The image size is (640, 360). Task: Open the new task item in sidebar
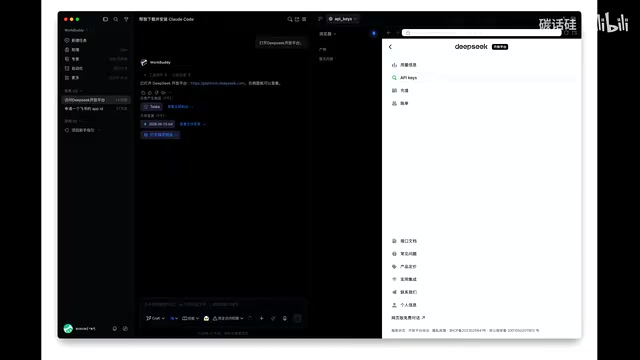point(96,40)
